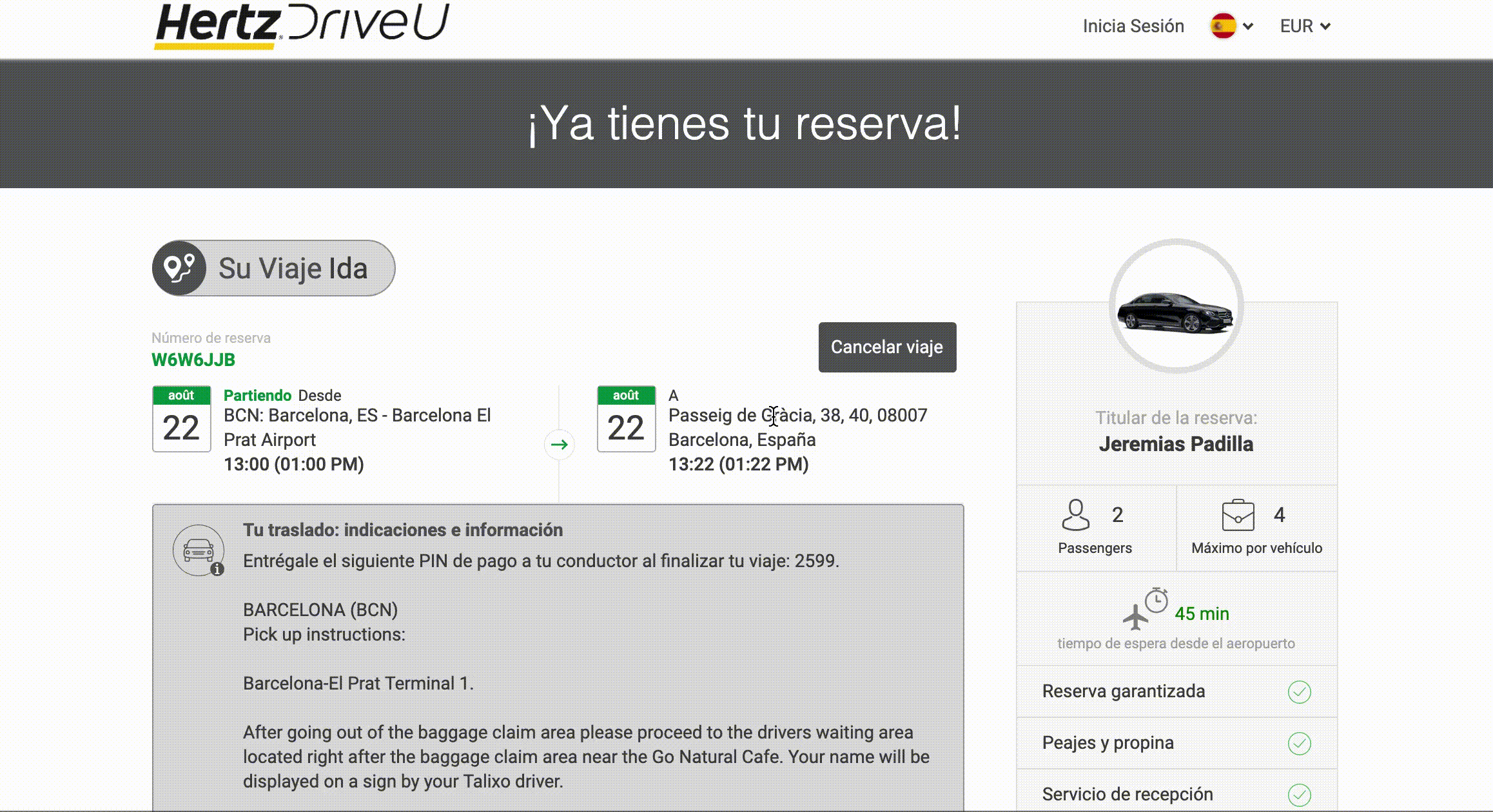Click the reservation number W6W6JJB link
The image size is (1493, 812).
click(x=193, y=360)
